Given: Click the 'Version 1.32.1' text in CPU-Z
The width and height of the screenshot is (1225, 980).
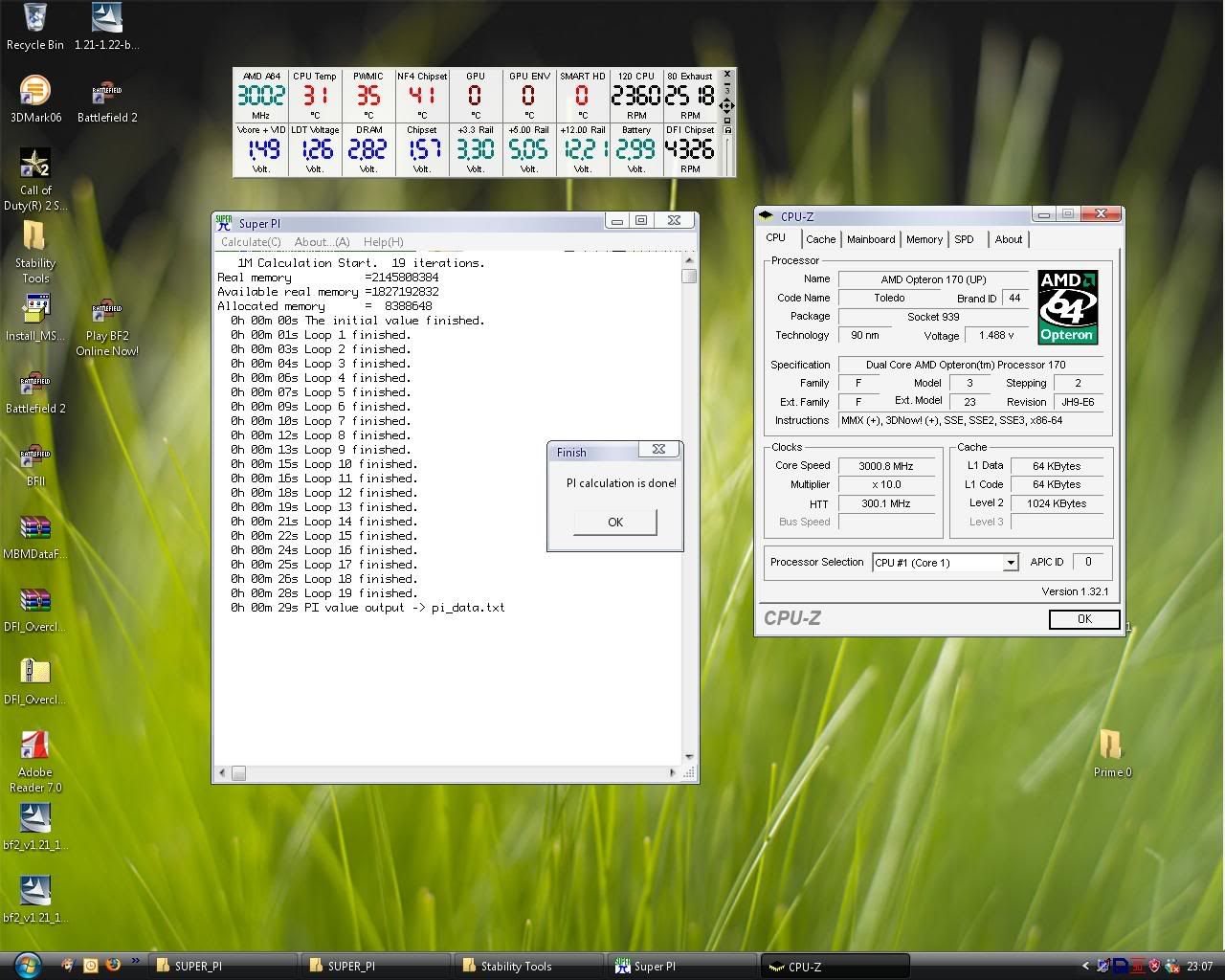Looking at the screenshot, I should tap(1075, 591).
